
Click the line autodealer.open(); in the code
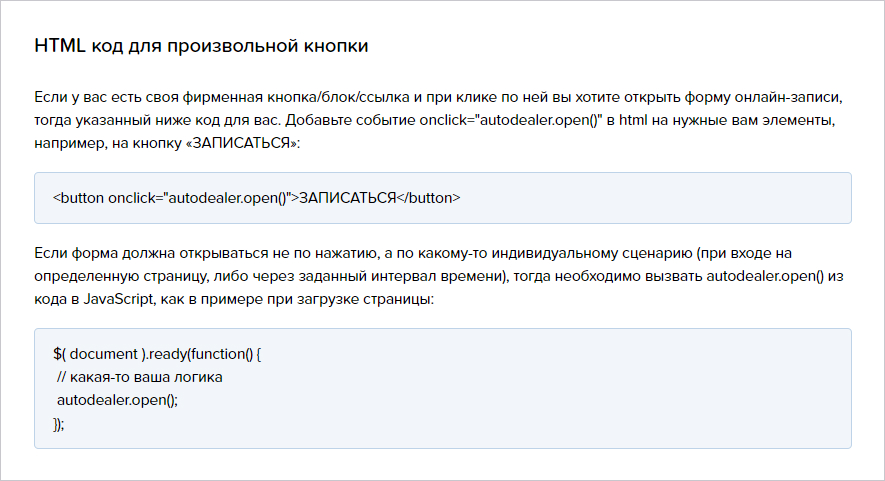tap(117, 400)
